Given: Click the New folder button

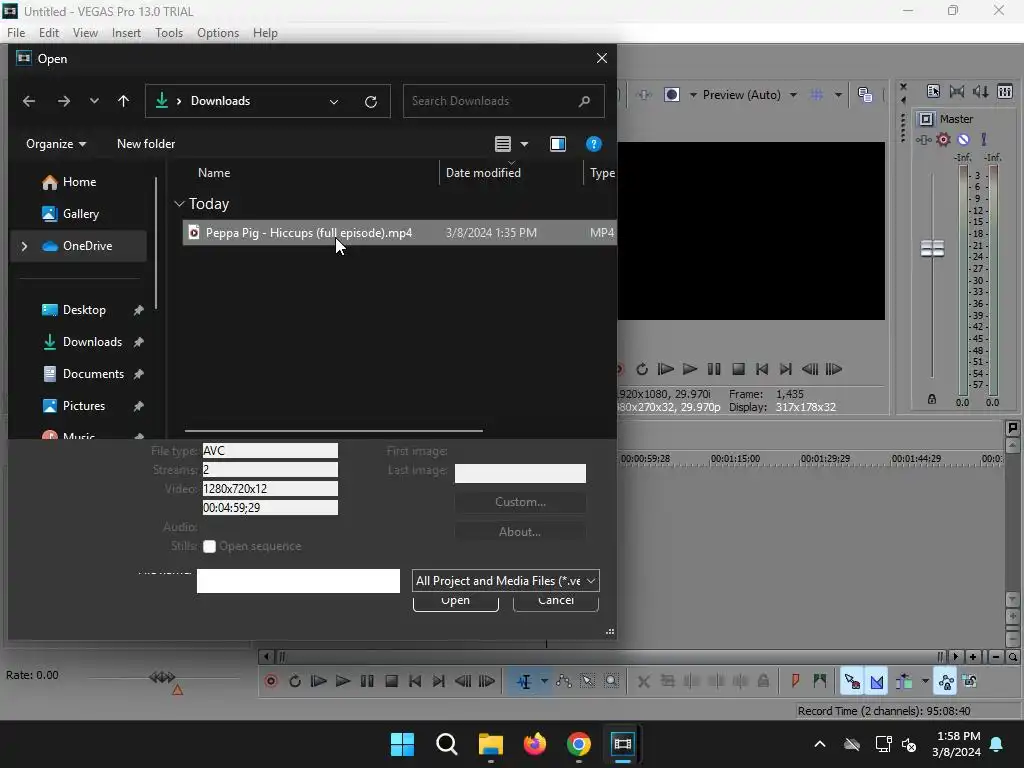Looking at the screenshot, I should coord(146,144).
